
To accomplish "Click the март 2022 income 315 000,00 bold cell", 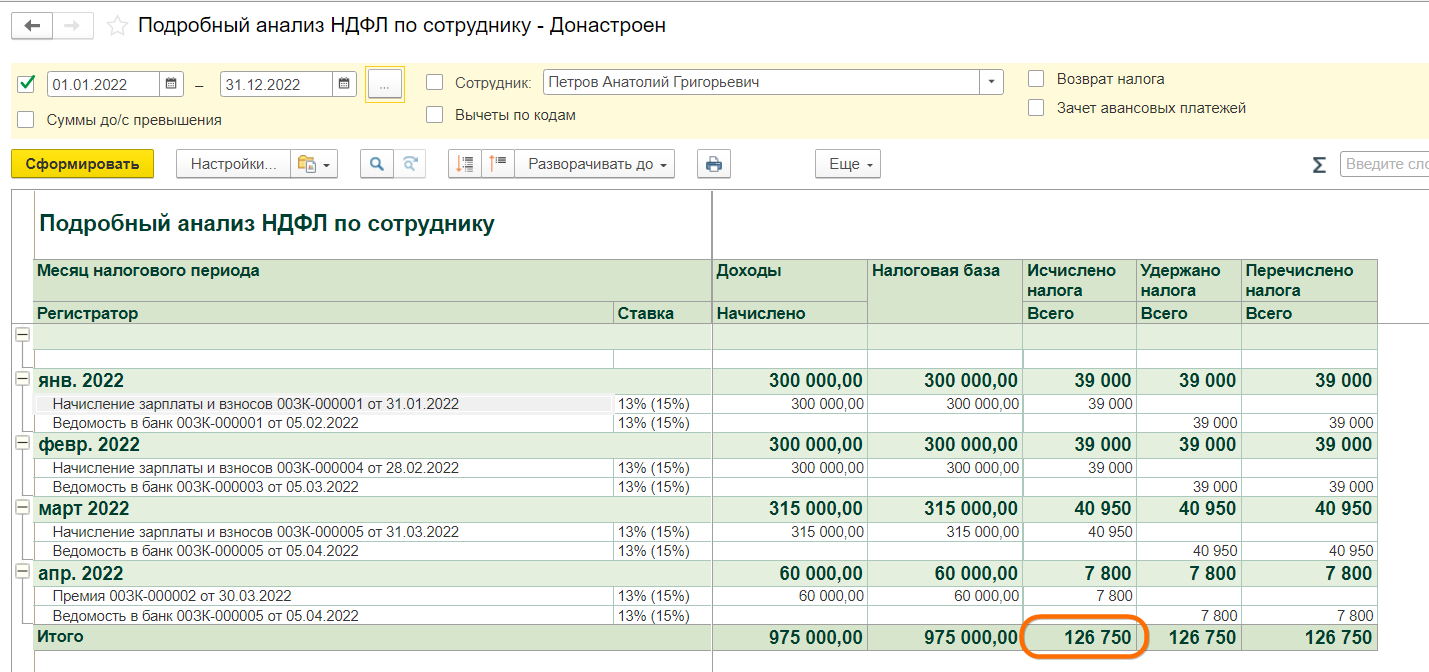I will [790, 509].
